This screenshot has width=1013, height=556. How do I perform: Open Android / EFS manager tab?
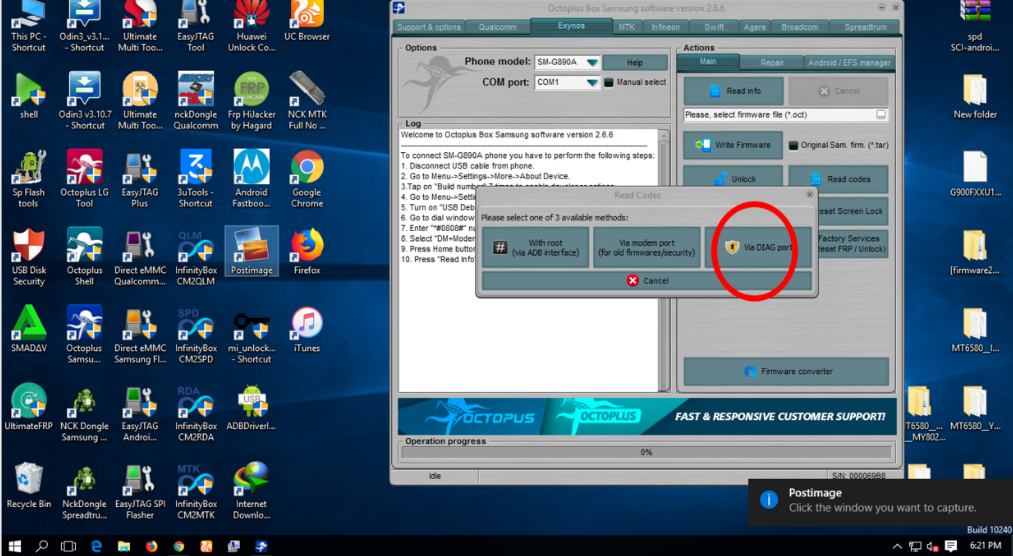point(849,63)
